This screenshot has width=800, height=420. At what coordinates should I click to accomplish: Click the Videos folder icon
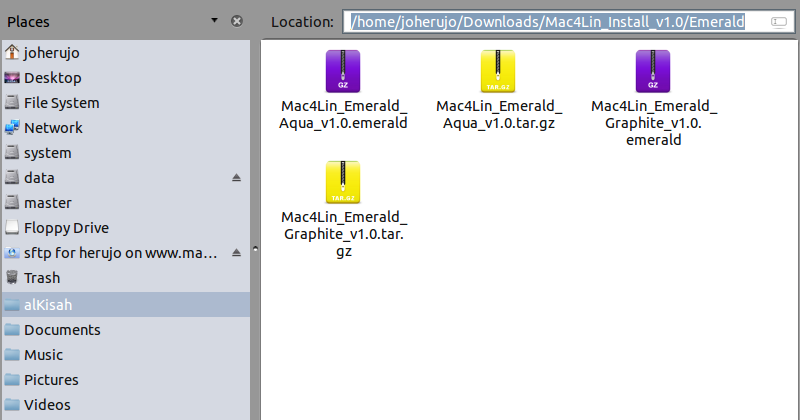(12, 405)
